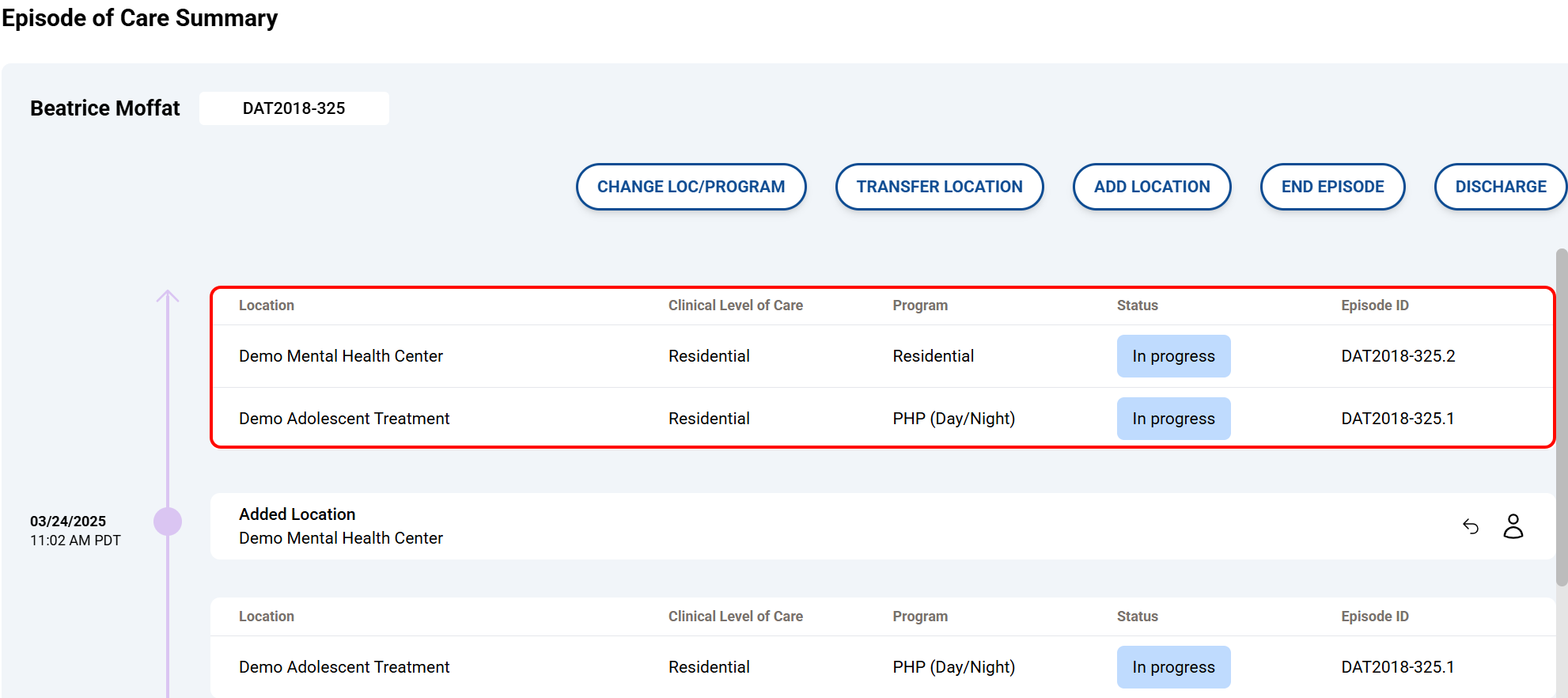The width and height of the screenshot is (1568, 698).
Task: Select the purple timeline marker for 03/24/2025
Action: point(168,522)
